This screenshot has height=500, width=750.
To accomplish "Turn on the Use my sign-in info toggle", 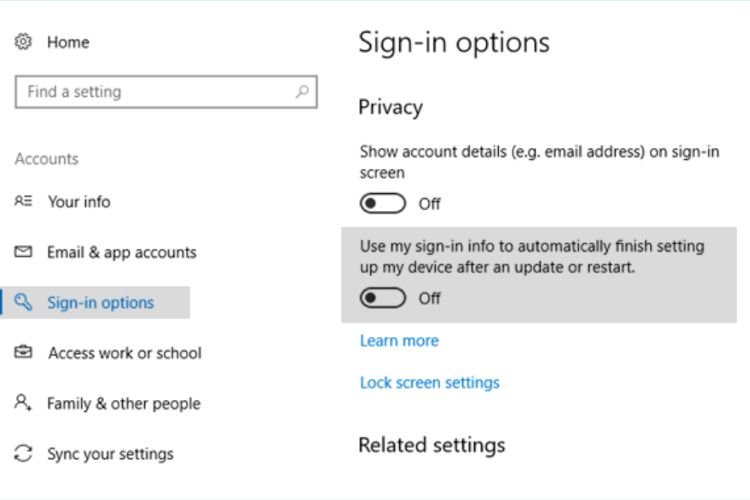I will [x=383, y=298].
